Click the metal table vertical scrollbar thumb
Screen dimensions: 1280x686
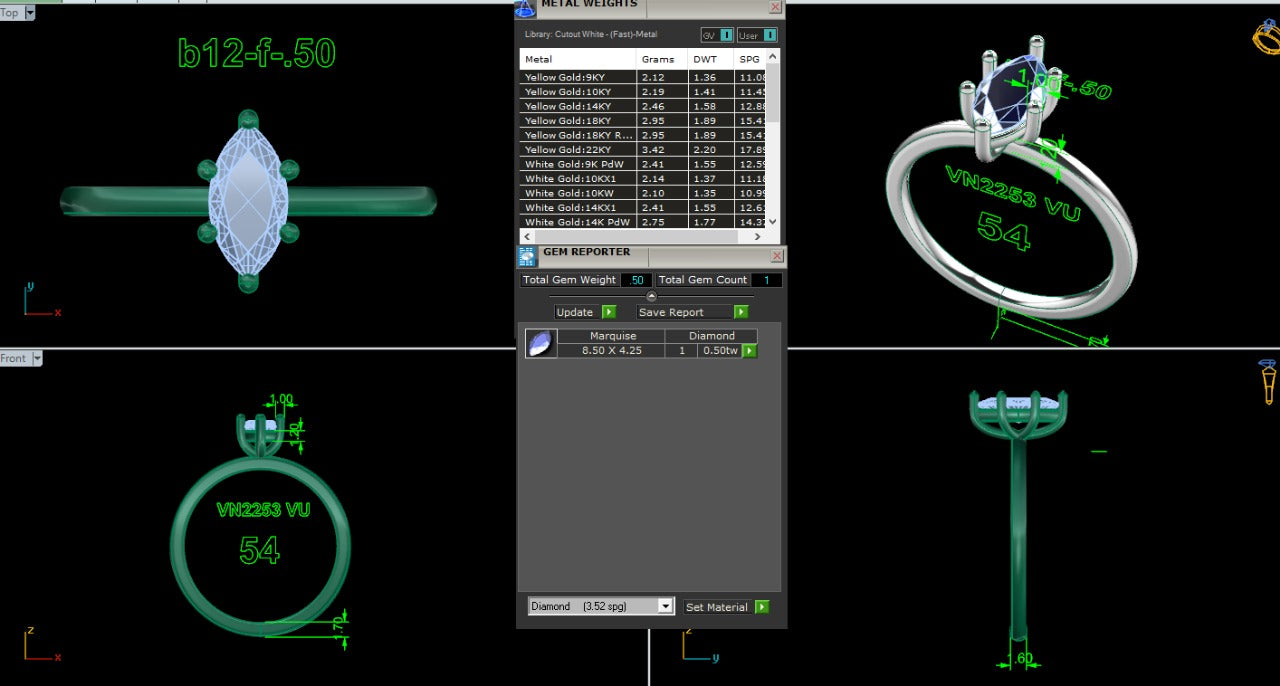pyautogui.click(x=772, y=95)
